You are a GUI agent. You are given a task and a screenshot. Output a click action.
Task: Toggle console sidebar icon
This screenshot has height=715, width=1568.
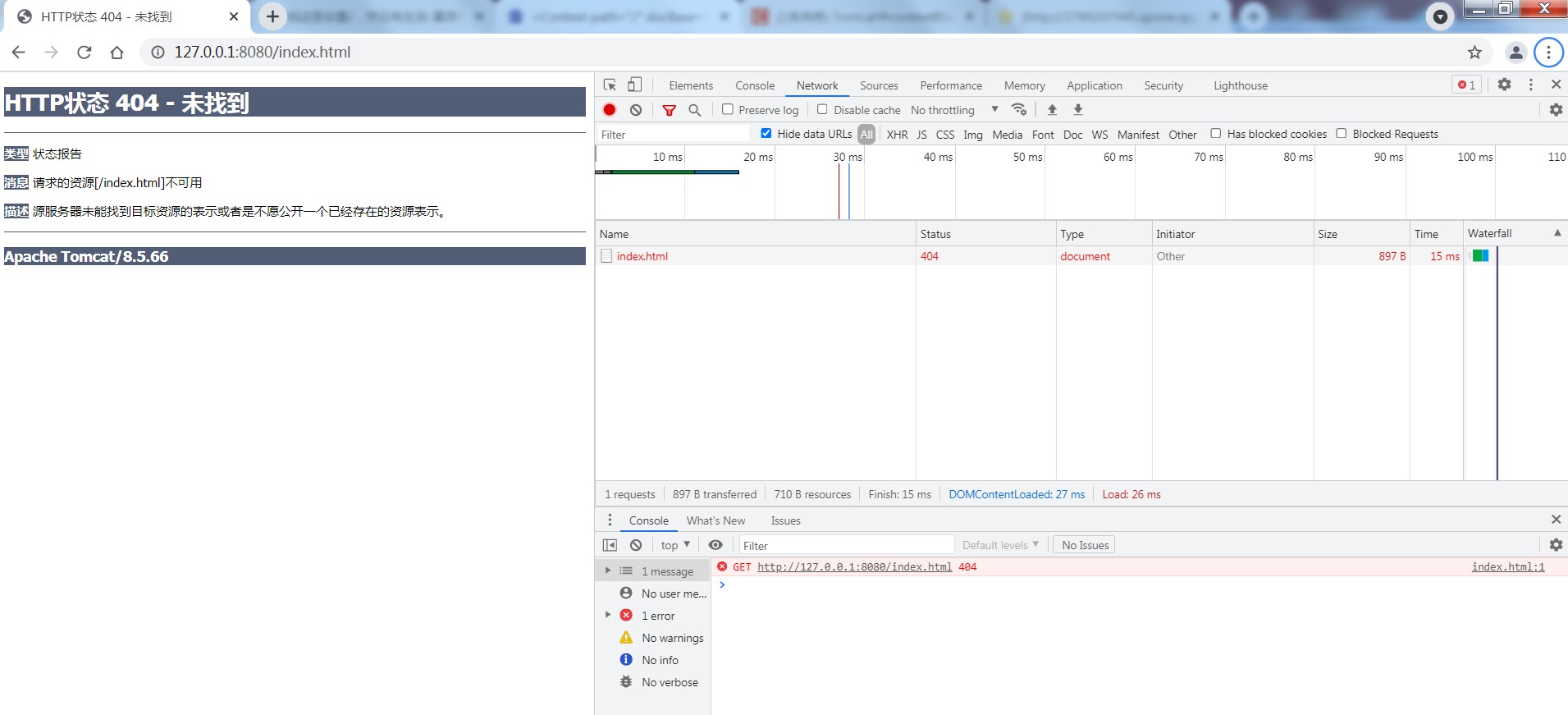click(610, 545)
